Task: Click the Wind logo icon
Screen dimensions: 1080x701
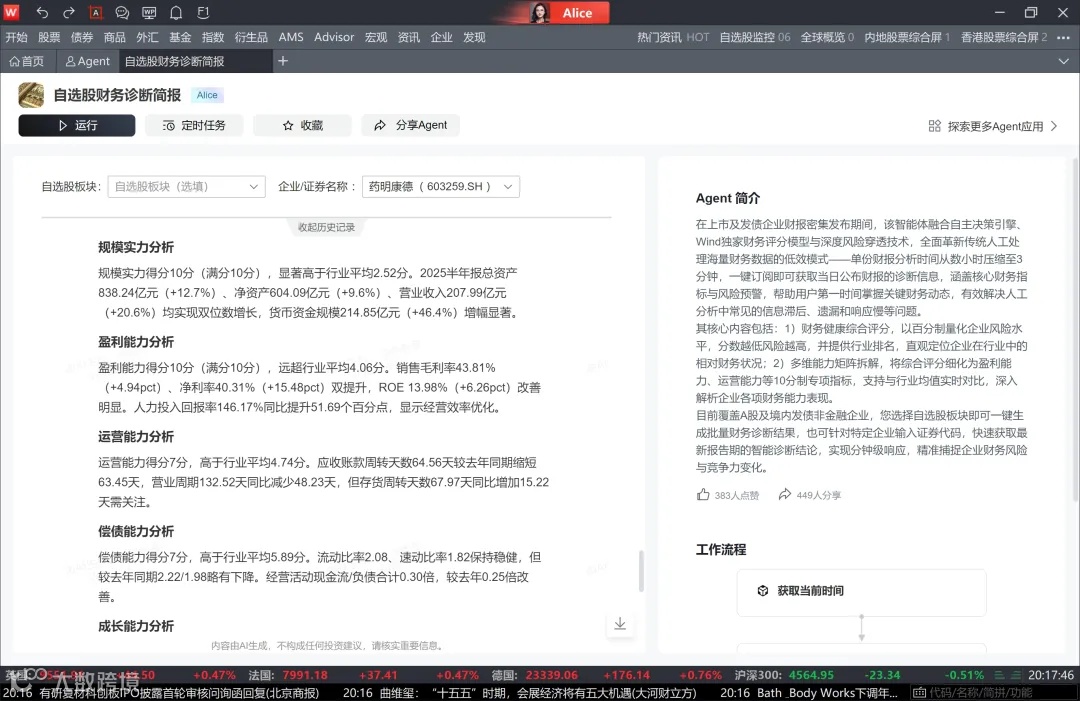Action: click(x=12, y=12)
